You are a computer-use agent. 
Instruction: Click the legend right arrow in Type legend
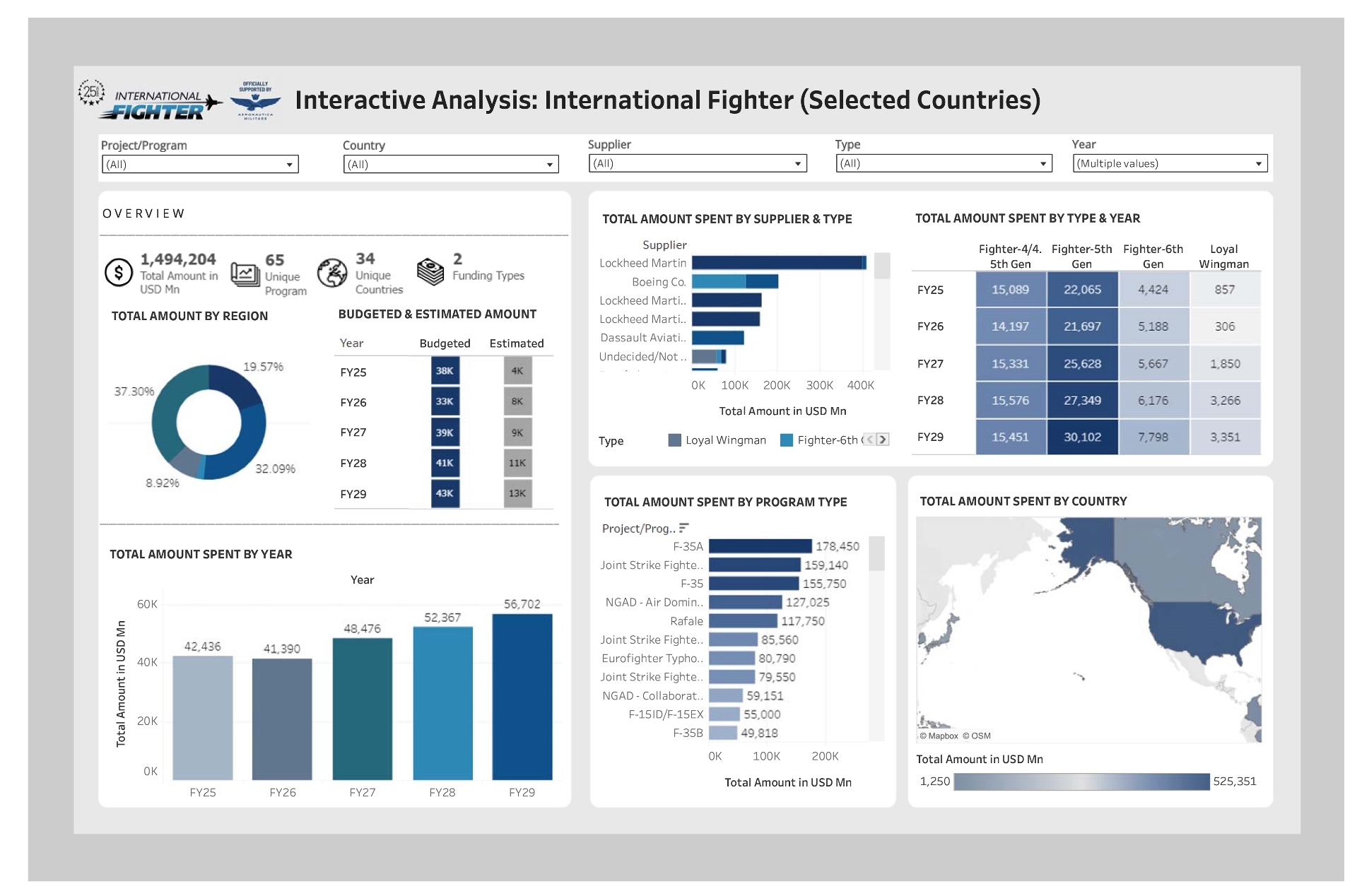[x=883, y=440]
